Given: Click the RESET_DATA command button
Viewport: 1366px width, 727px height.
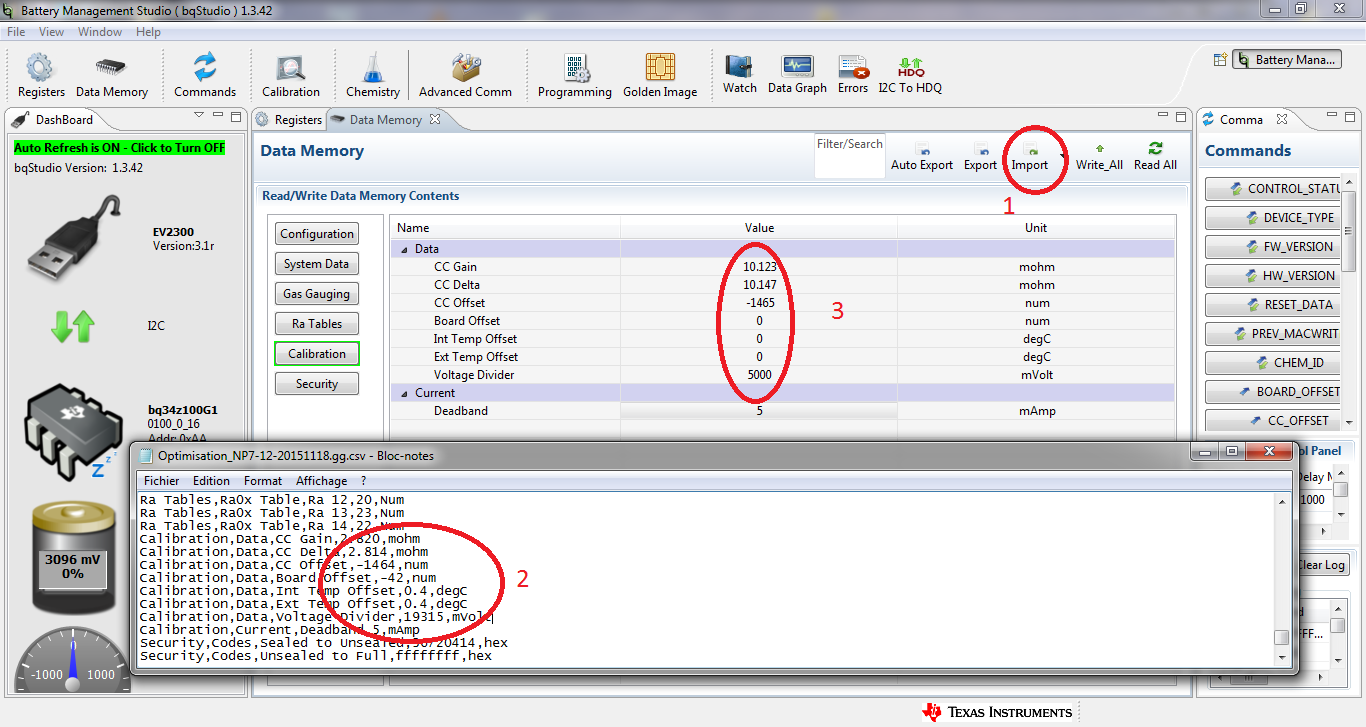Looking at the screenshot, I should pyautogui.click(x=1273, y=304).
